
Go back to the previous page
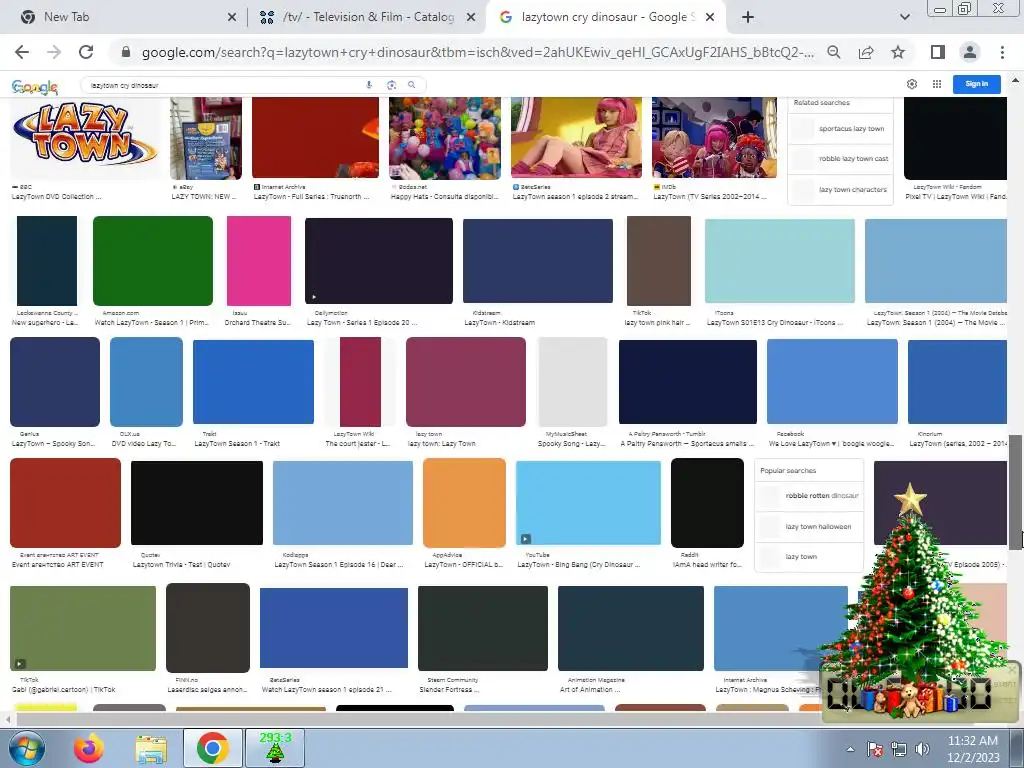(x=22, y=52)
